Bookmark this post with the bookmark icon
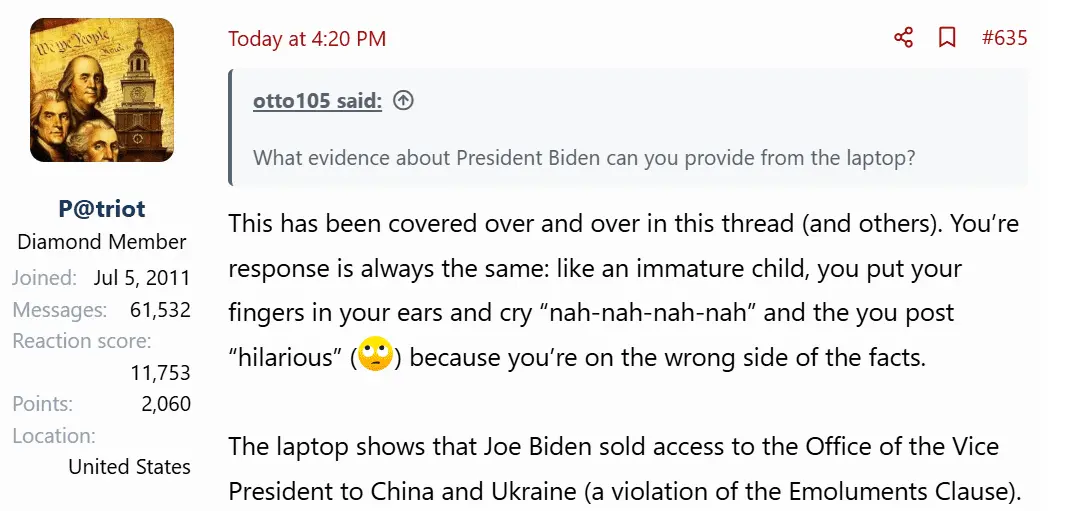This screenshot has height=511, width=1067. pos(946,38)
